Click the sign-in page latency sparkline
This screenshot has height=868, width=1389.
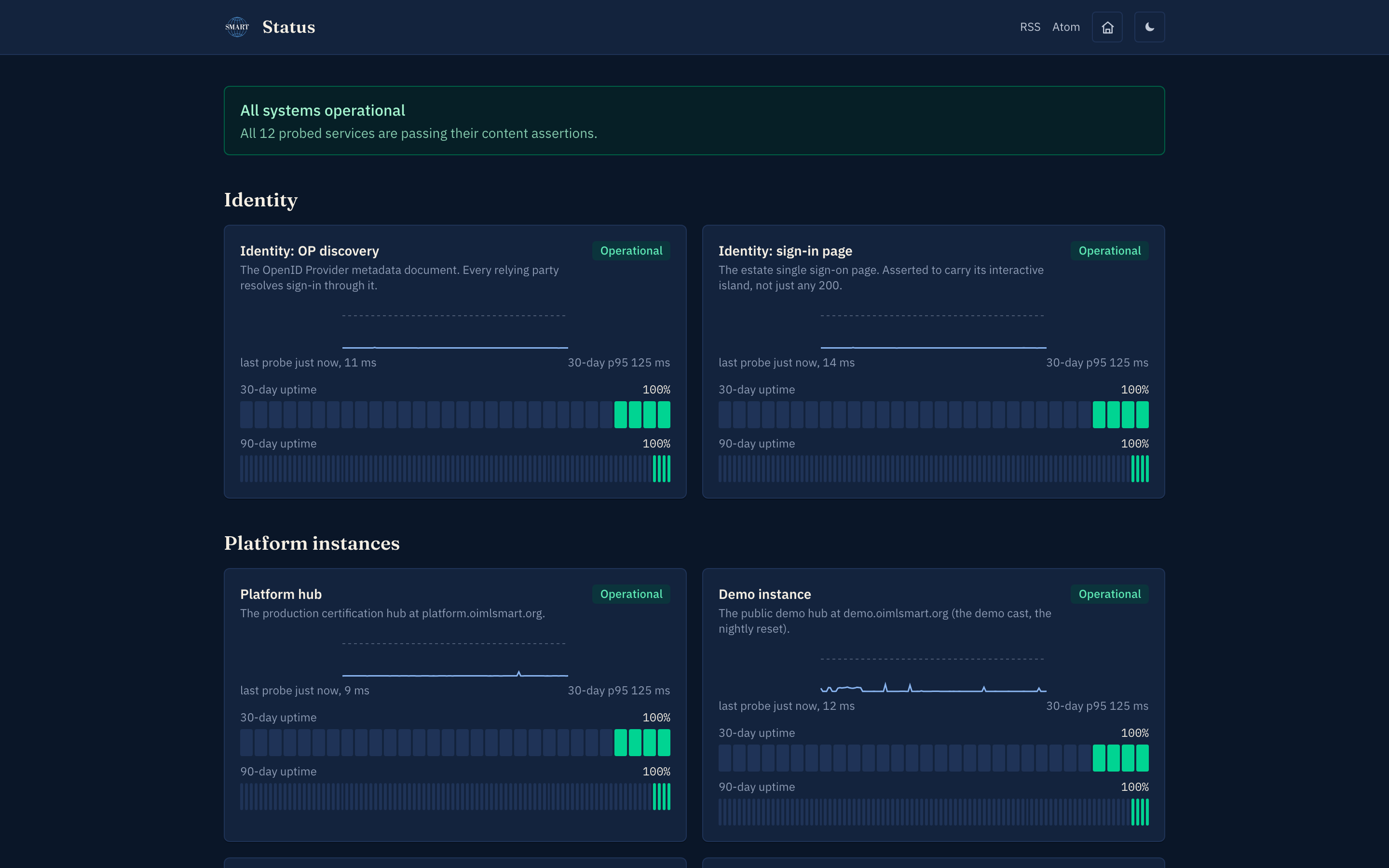[x=933, y=331]
